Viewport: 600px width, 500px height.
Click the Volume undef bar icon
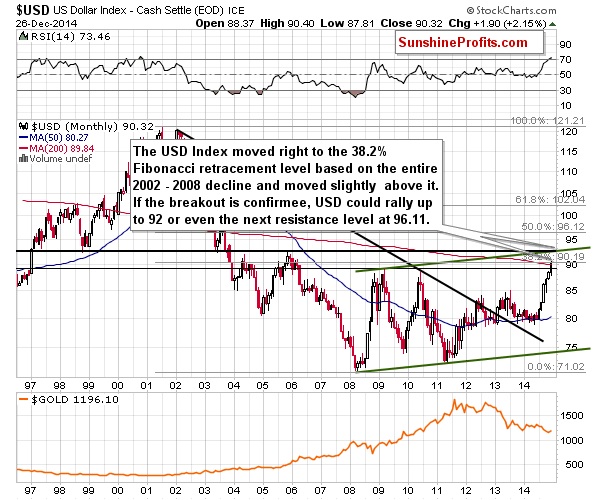click(x=23, y=159)
